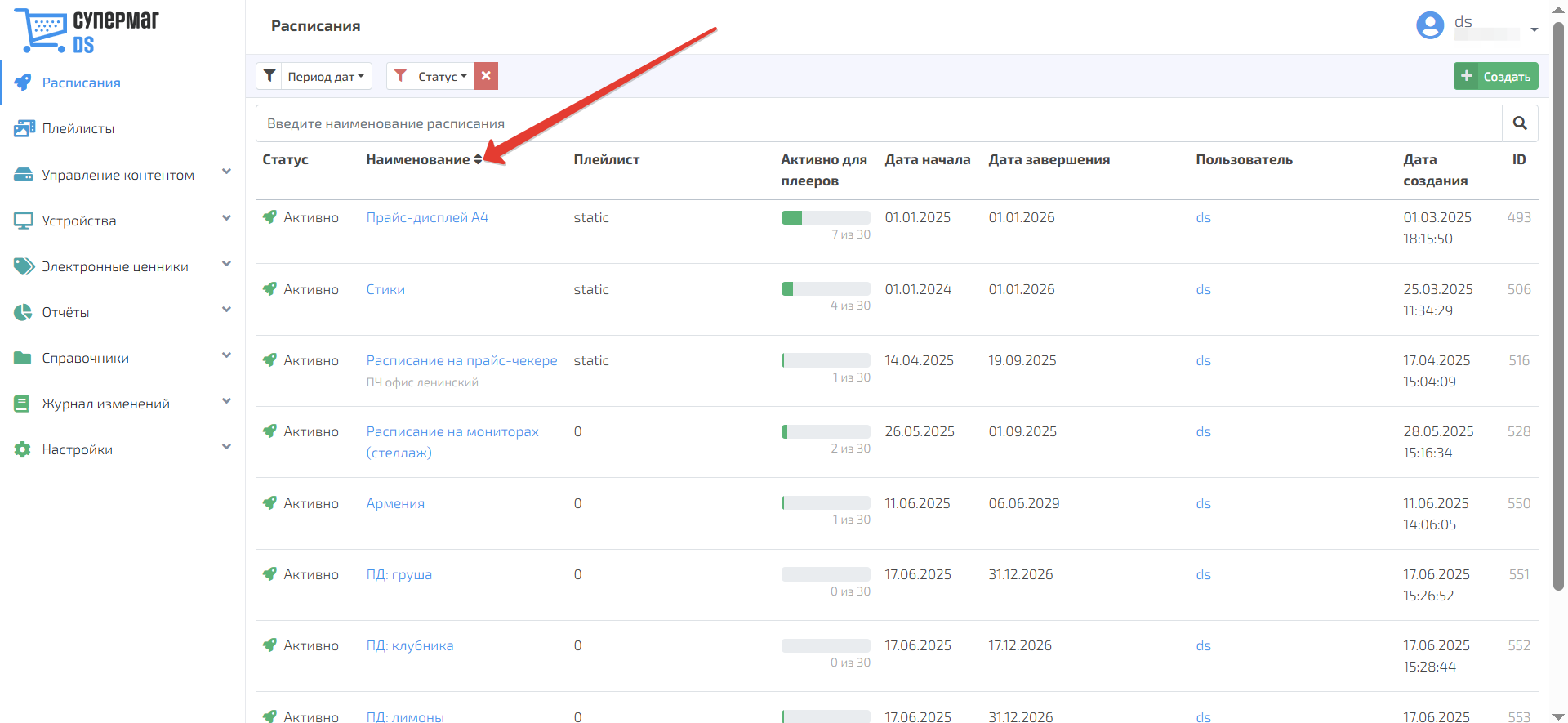Click the red funnel icon next to Статус
Image resolution: width=1568 pixels, height=723 pixels.
pyautogui.click(x=400, y=76)
